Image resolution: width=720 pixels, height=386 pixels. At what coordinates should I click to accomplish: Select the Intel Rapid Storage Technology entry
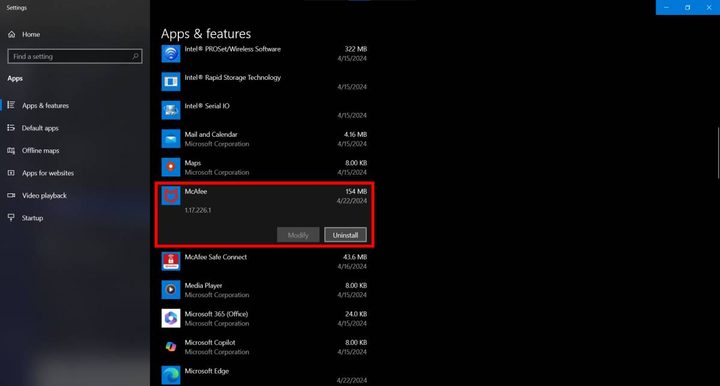264,82
